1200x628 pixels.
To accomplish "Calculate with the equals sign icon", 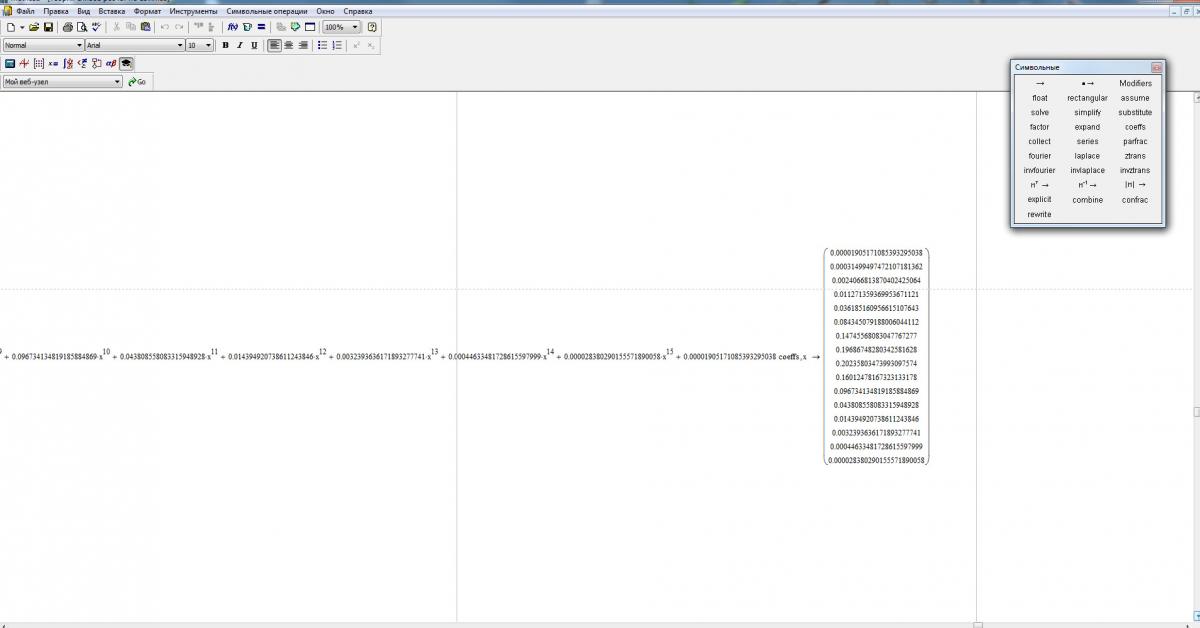I will pos(261,27).
